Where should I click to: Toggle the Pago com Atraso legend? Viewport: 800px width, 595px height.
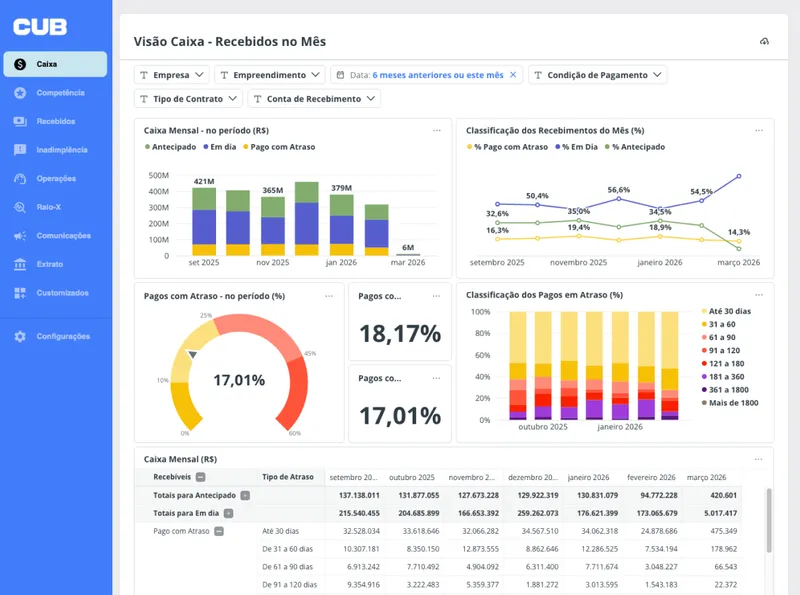click(280, 147)
